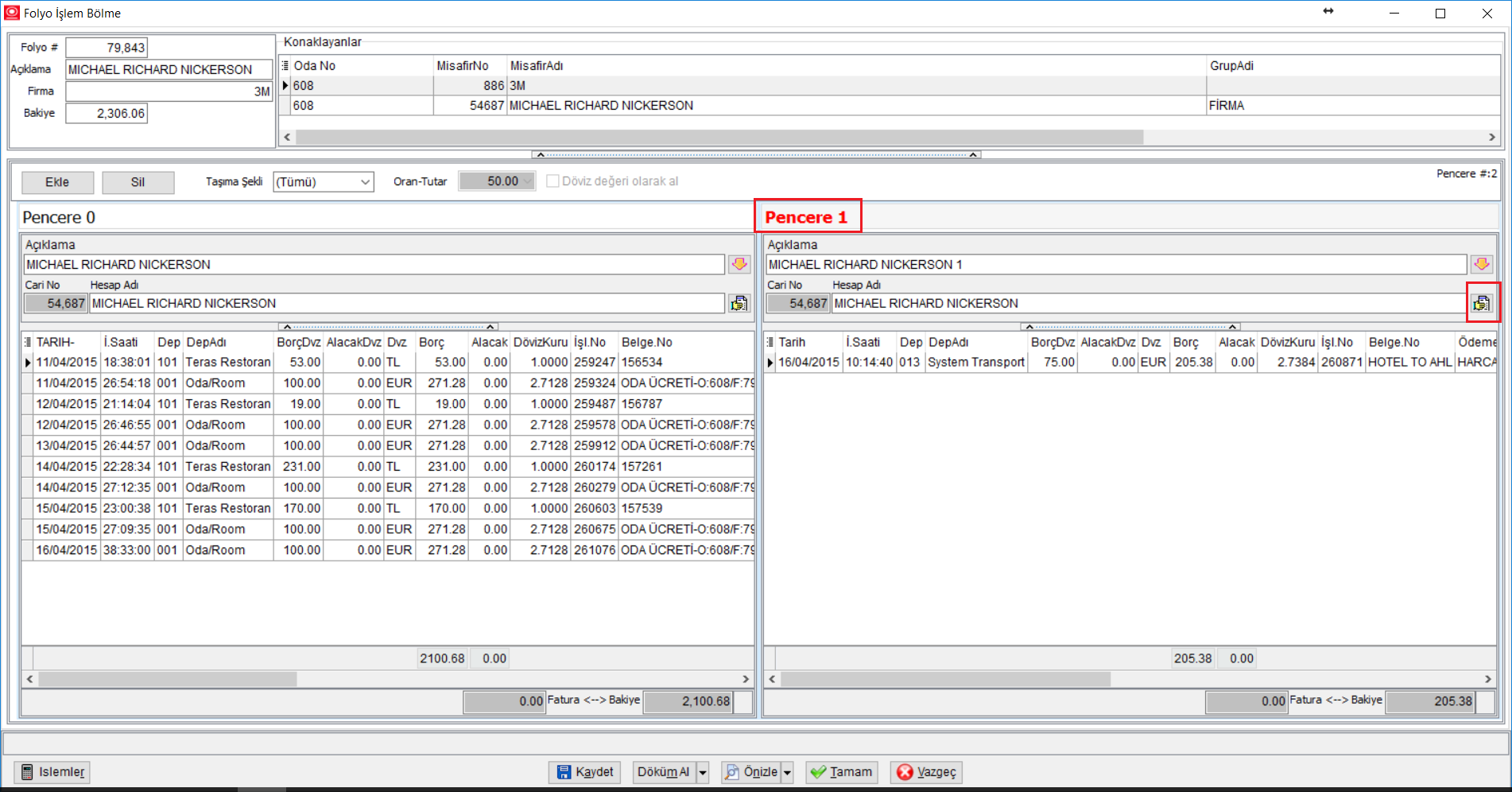Select Teras Restoran row with 231.00
Viewport: 1512px width, 792px height.
coord(389,467)
